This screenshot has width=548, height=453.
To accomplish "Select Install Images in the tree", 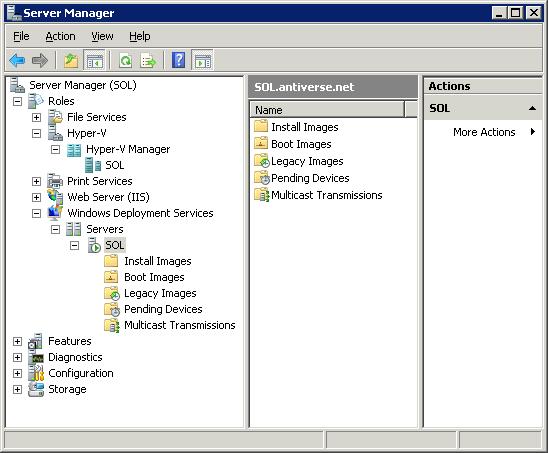I will tap(158, 261).
